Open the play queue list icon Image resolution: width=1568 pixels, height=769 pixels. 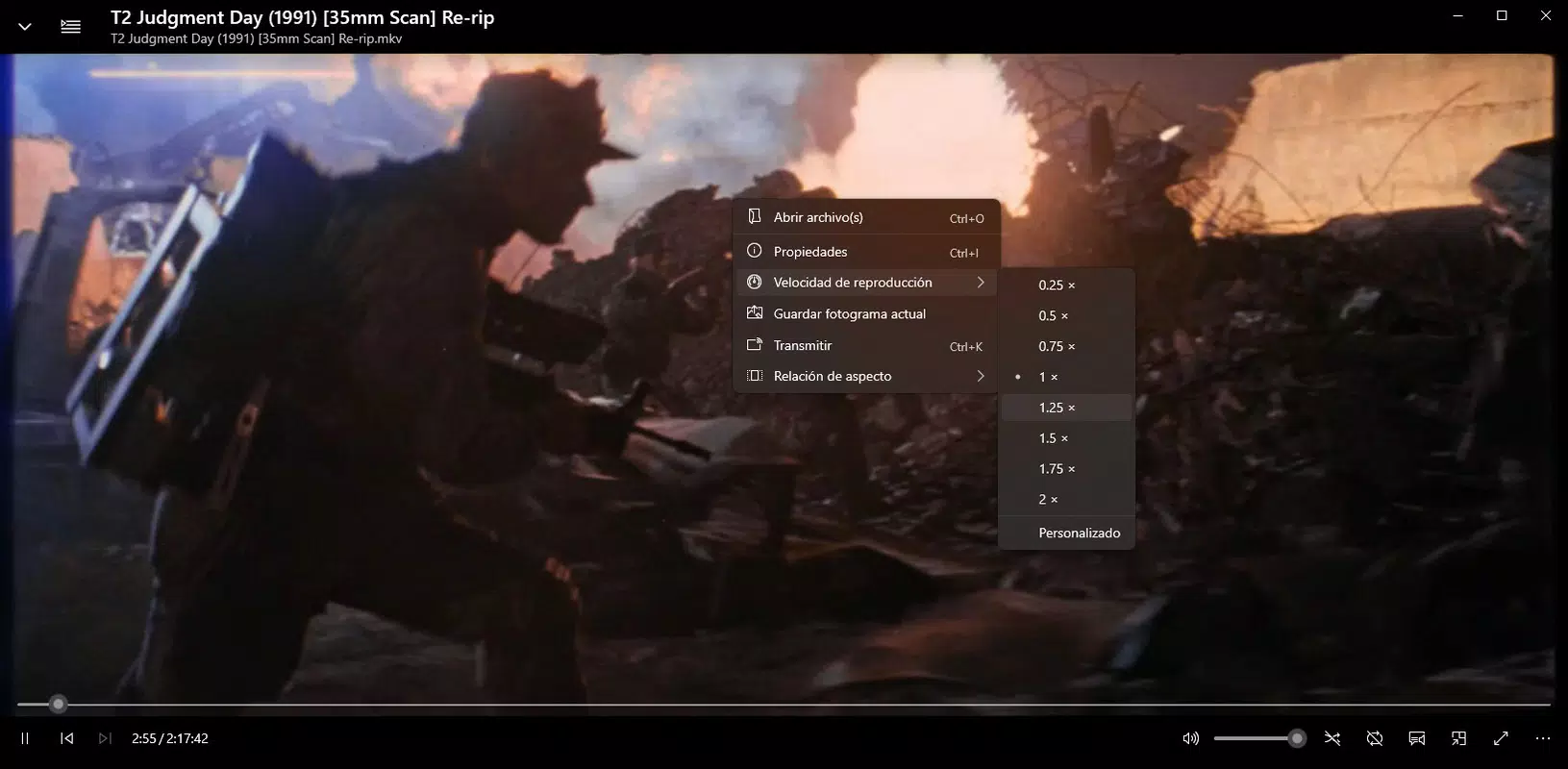point(70,27)
